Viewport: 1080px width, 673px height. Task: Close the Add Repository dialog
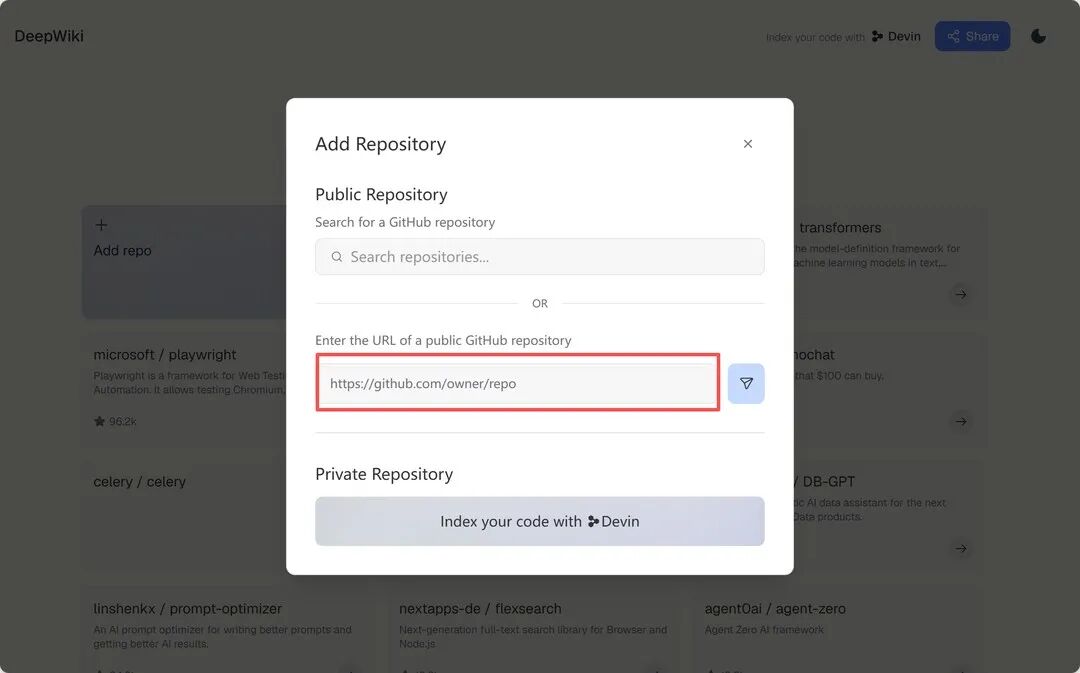tap(747, 144)
